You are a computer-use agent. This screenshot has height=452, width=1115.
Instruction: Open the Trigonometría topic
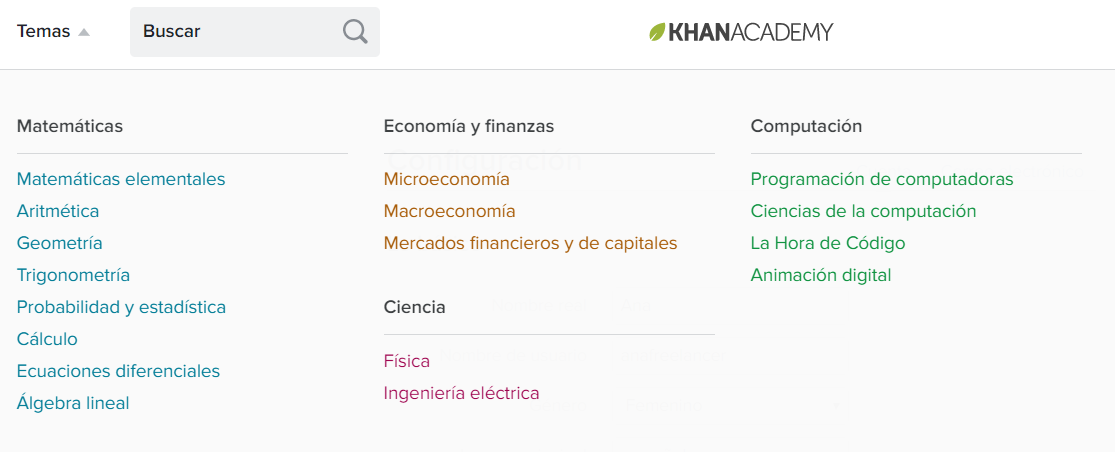73,275
